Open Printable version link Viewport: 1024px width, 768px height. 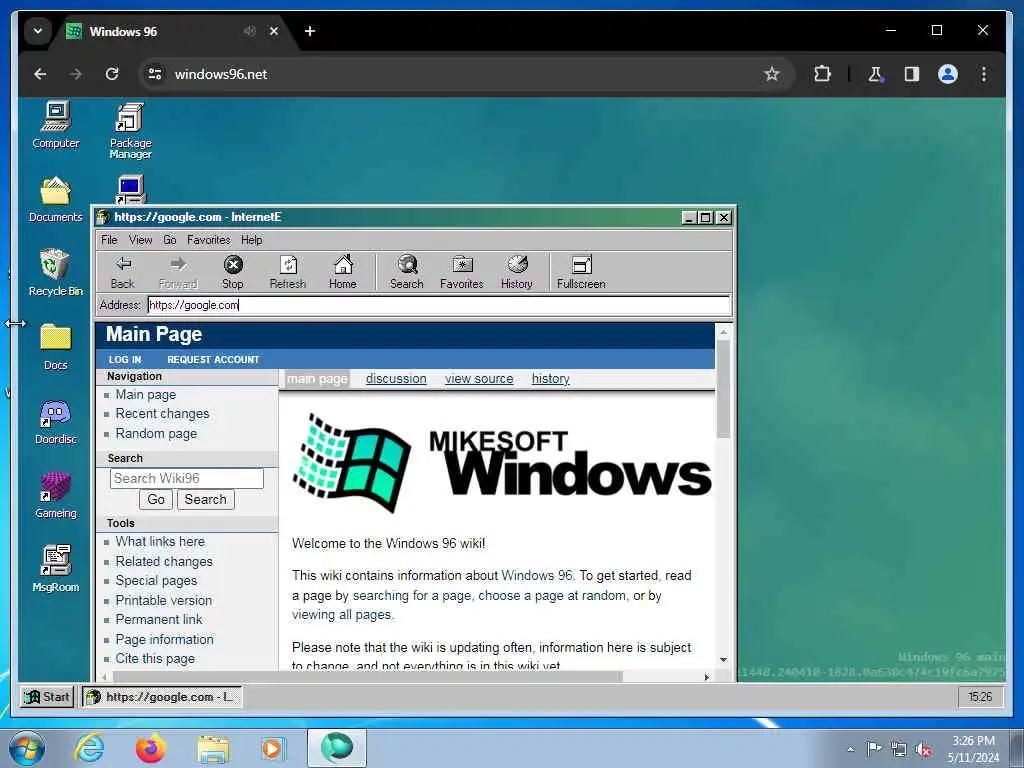click(163, 600)
